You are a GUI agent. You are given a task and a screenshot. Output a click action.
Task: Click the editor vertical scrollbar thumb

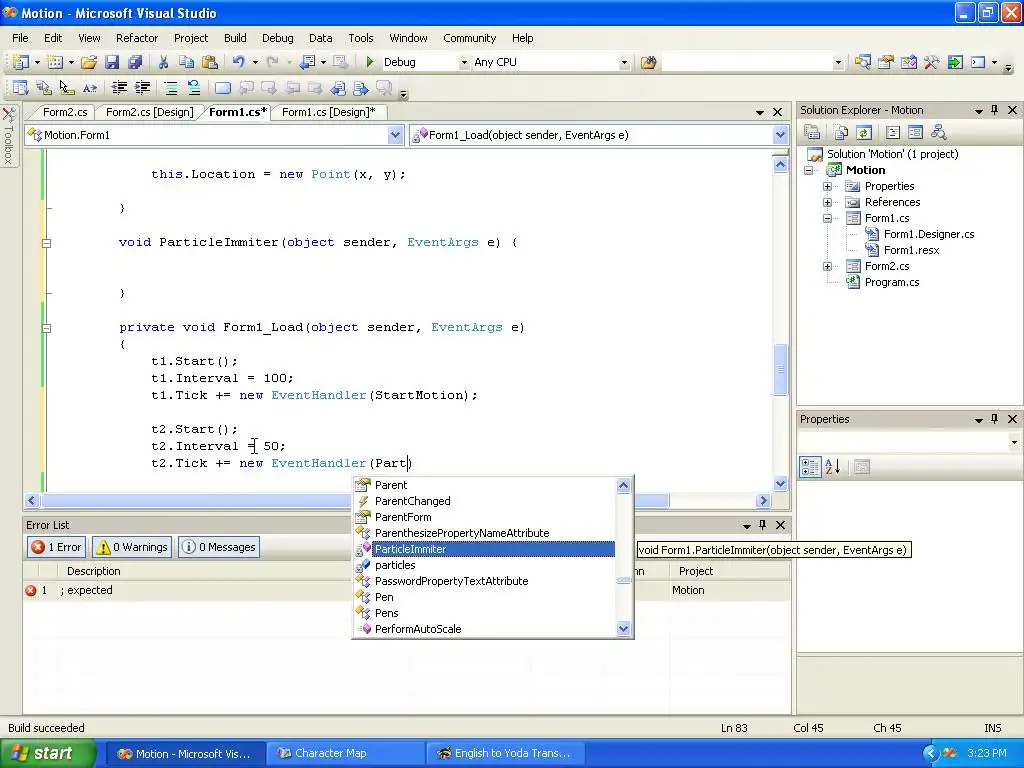(x=780, y=369)
